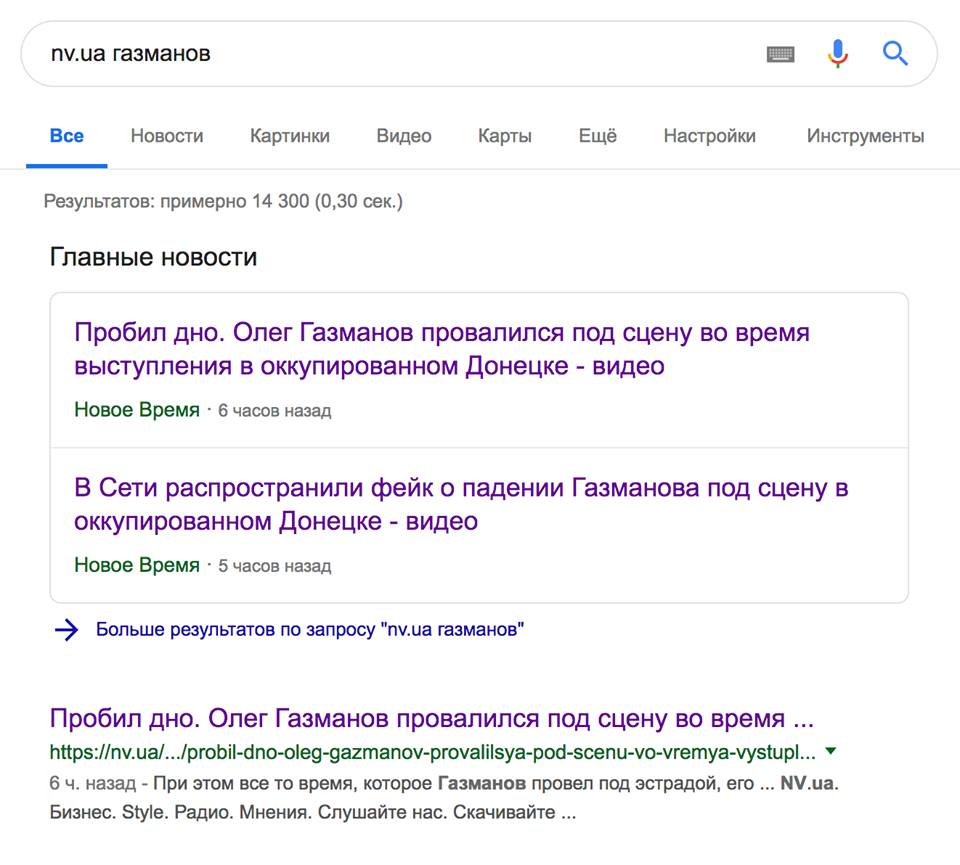Click 'Больше результатов по запросу' link
This screenshot has height=865, width=960.
pyautogui.click(x=310, y=630)
